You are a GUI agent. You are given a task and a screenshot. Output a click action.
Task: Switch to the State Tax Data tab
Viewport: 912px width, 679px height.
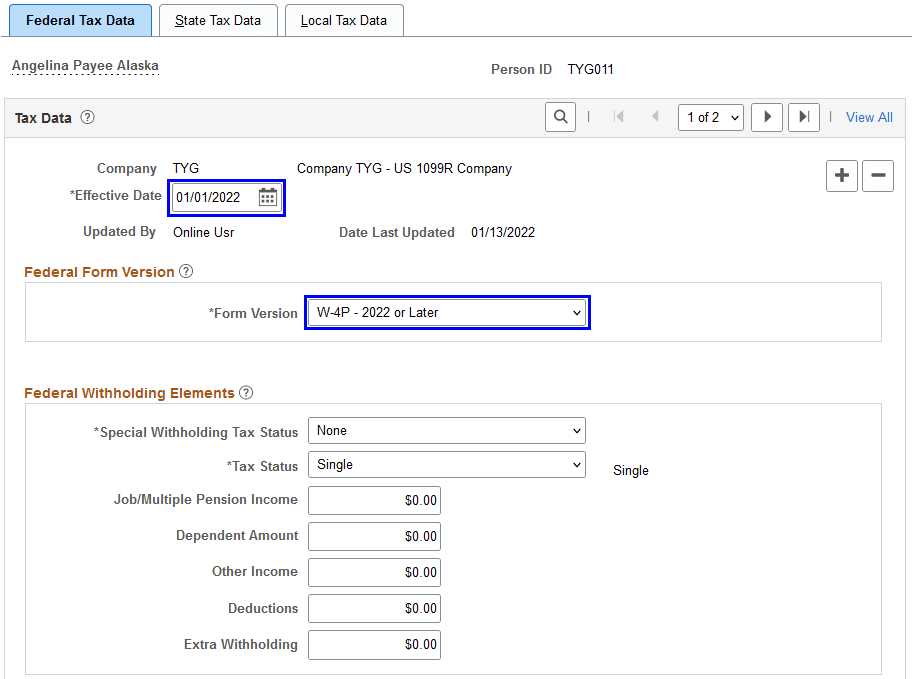click(x=218, y=19)
